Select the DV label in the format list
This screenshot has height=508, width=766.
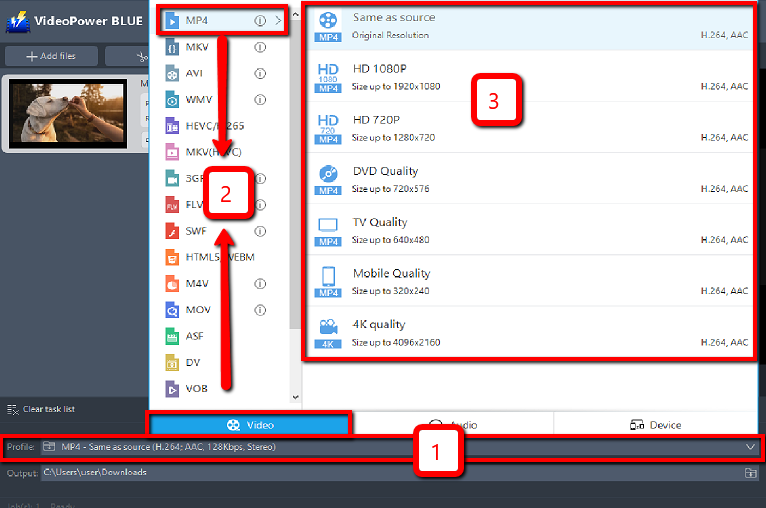point(193,363)
